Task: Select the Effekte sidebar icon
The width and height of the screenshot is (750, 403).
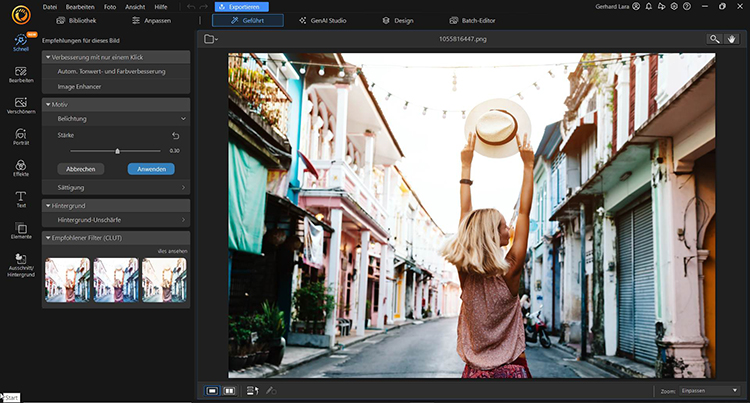Action: [20, 167]
